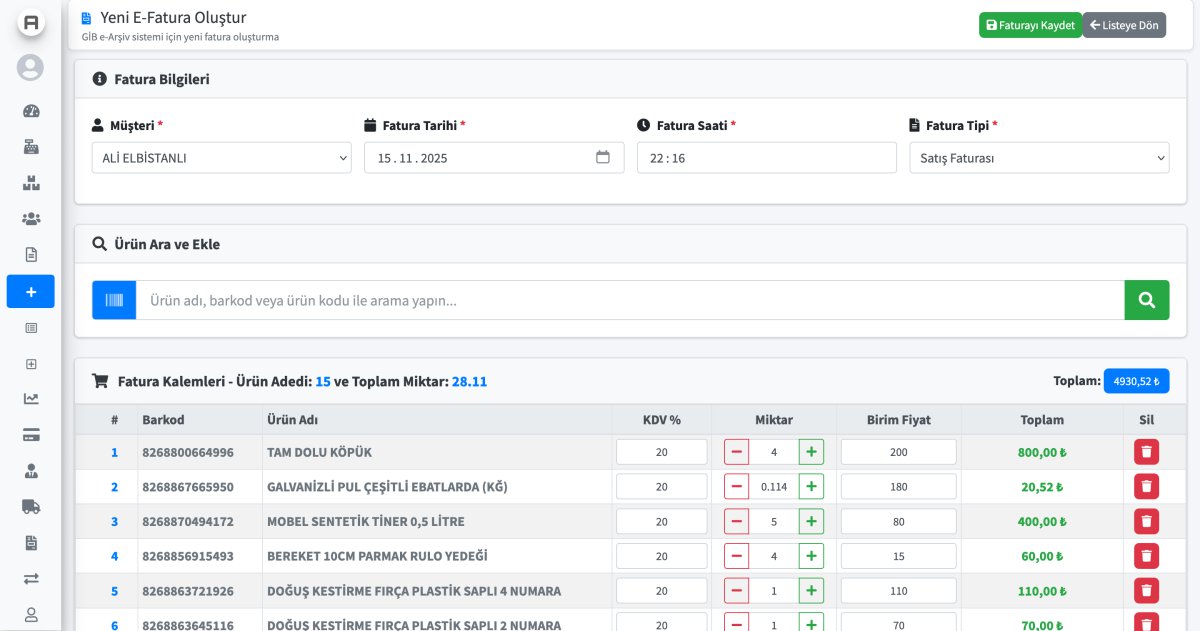This screenshot has height=631, width=1200.
Task: Click the truck delivery sidebar icon
Action: tap(31, 506)
